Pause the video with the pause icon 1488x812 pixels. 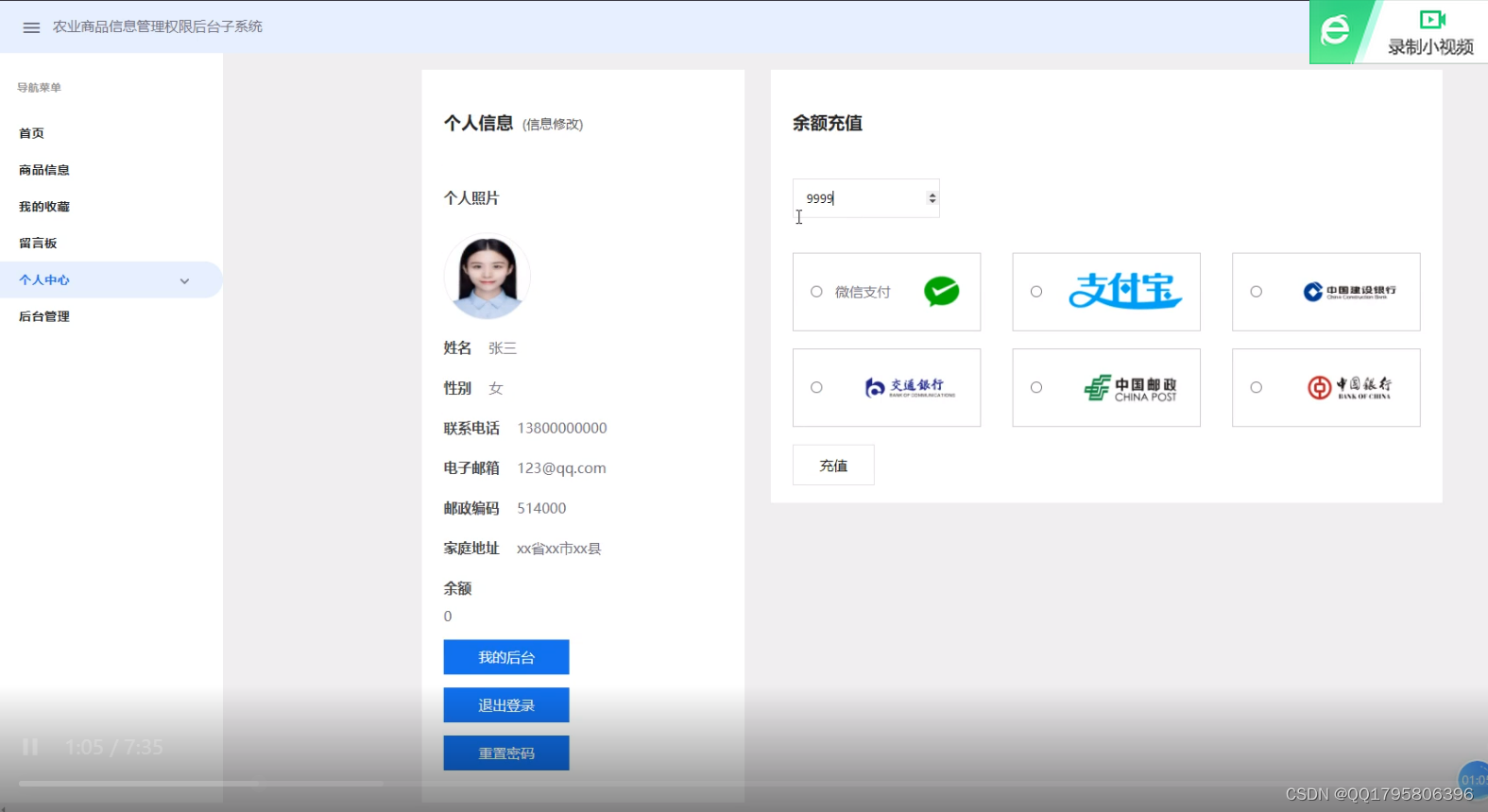coord(30,747)
